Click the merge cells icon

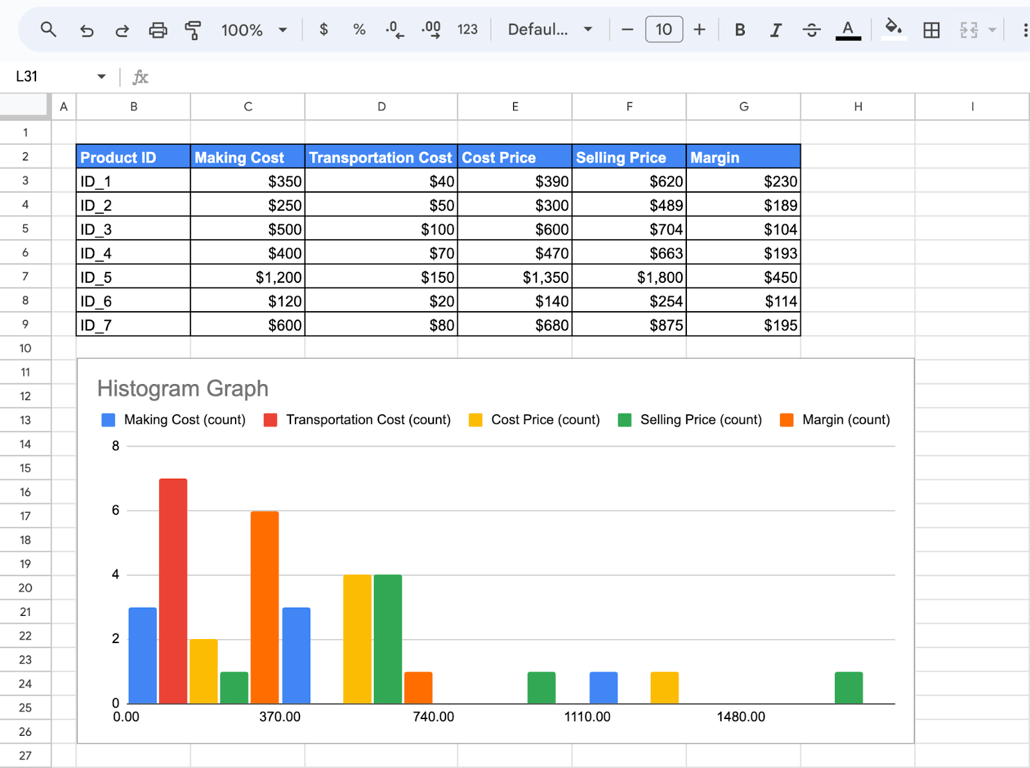click(968, 30)
